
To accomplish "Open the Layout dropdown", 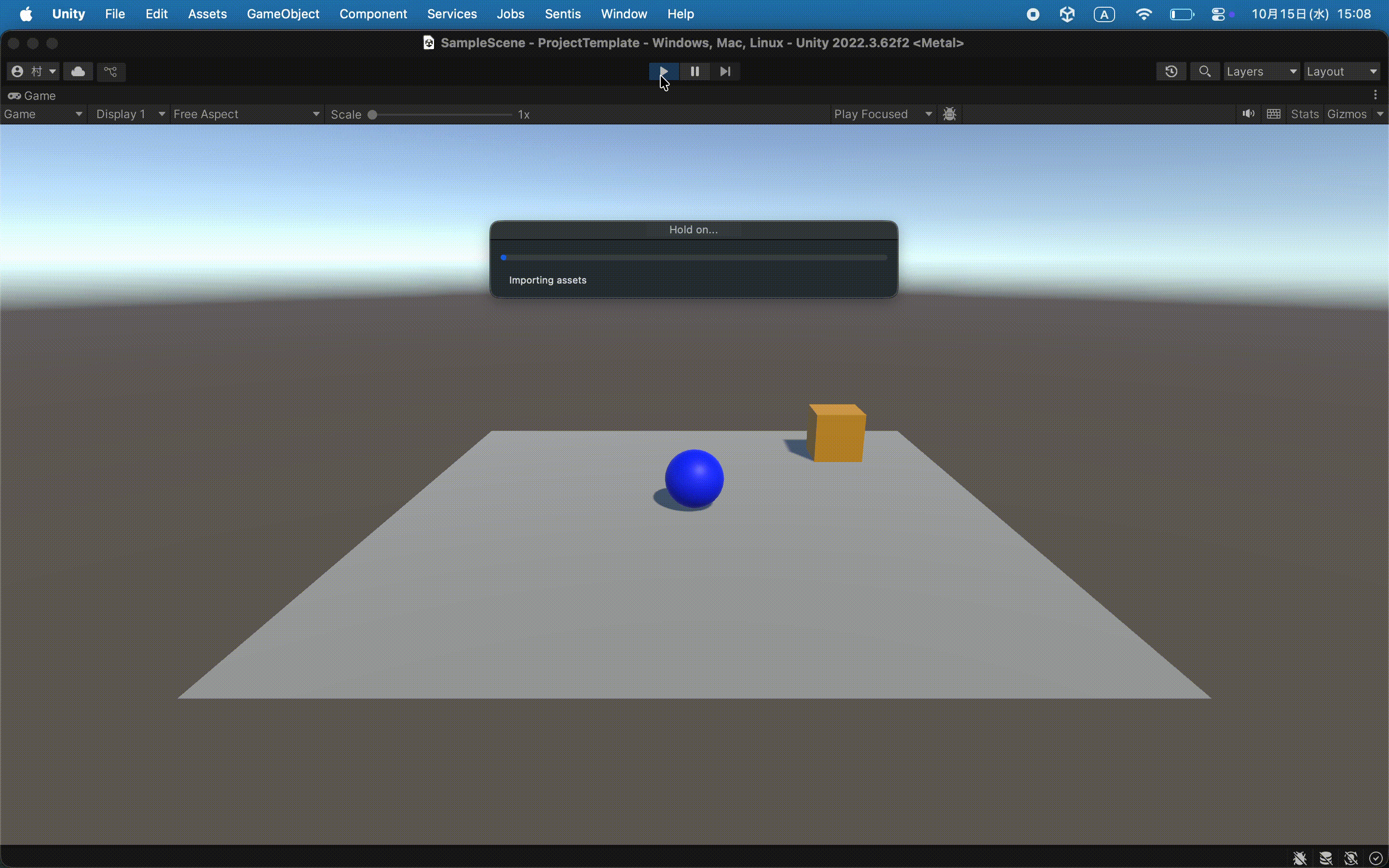I will (1341, 71).
